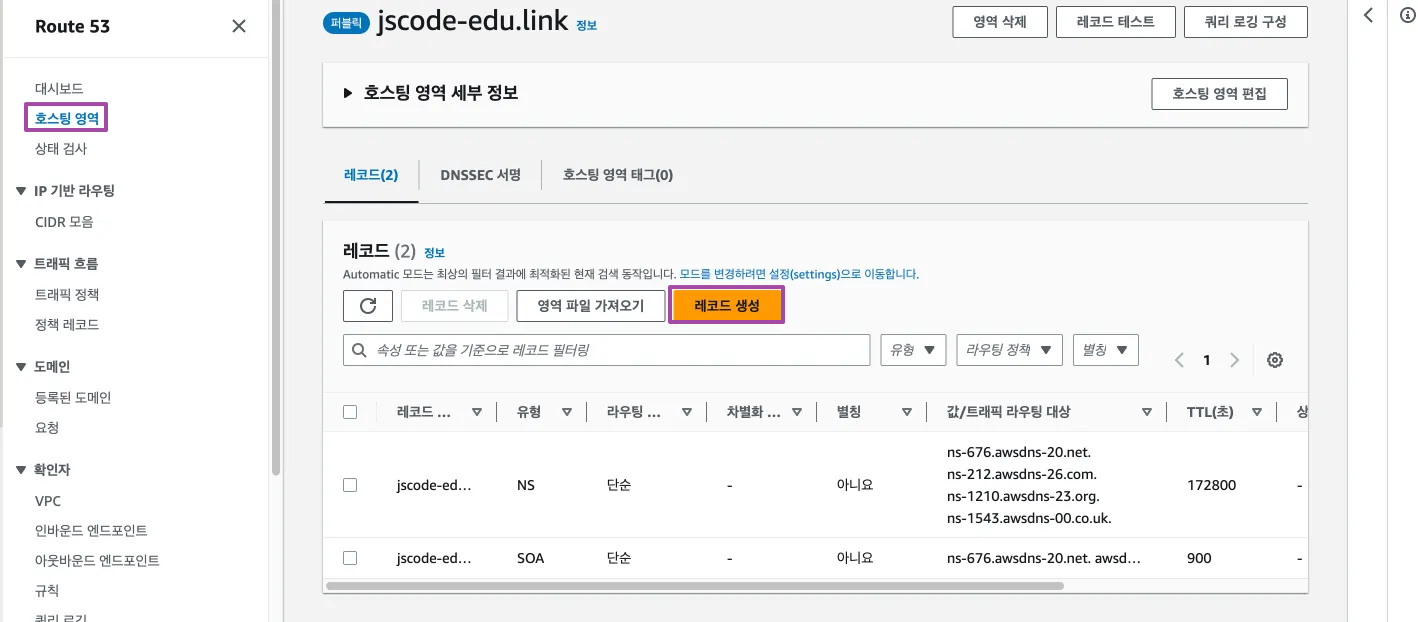Click the disabled 레코드 삭제 button

455,306
